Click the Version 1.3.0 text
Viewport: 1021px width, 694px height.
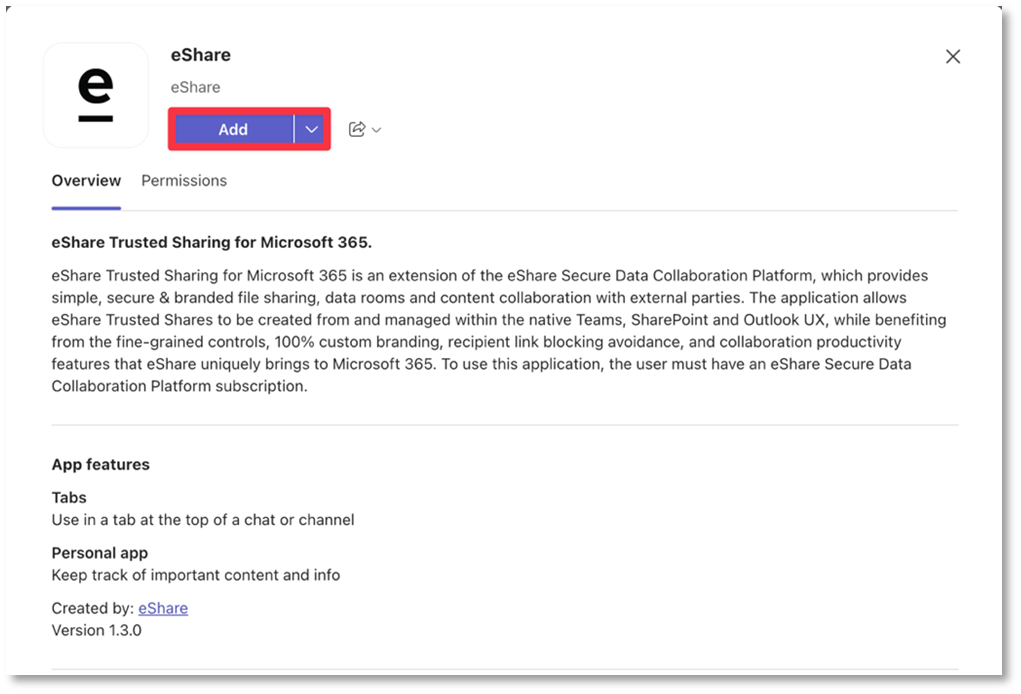coord(96,630)
